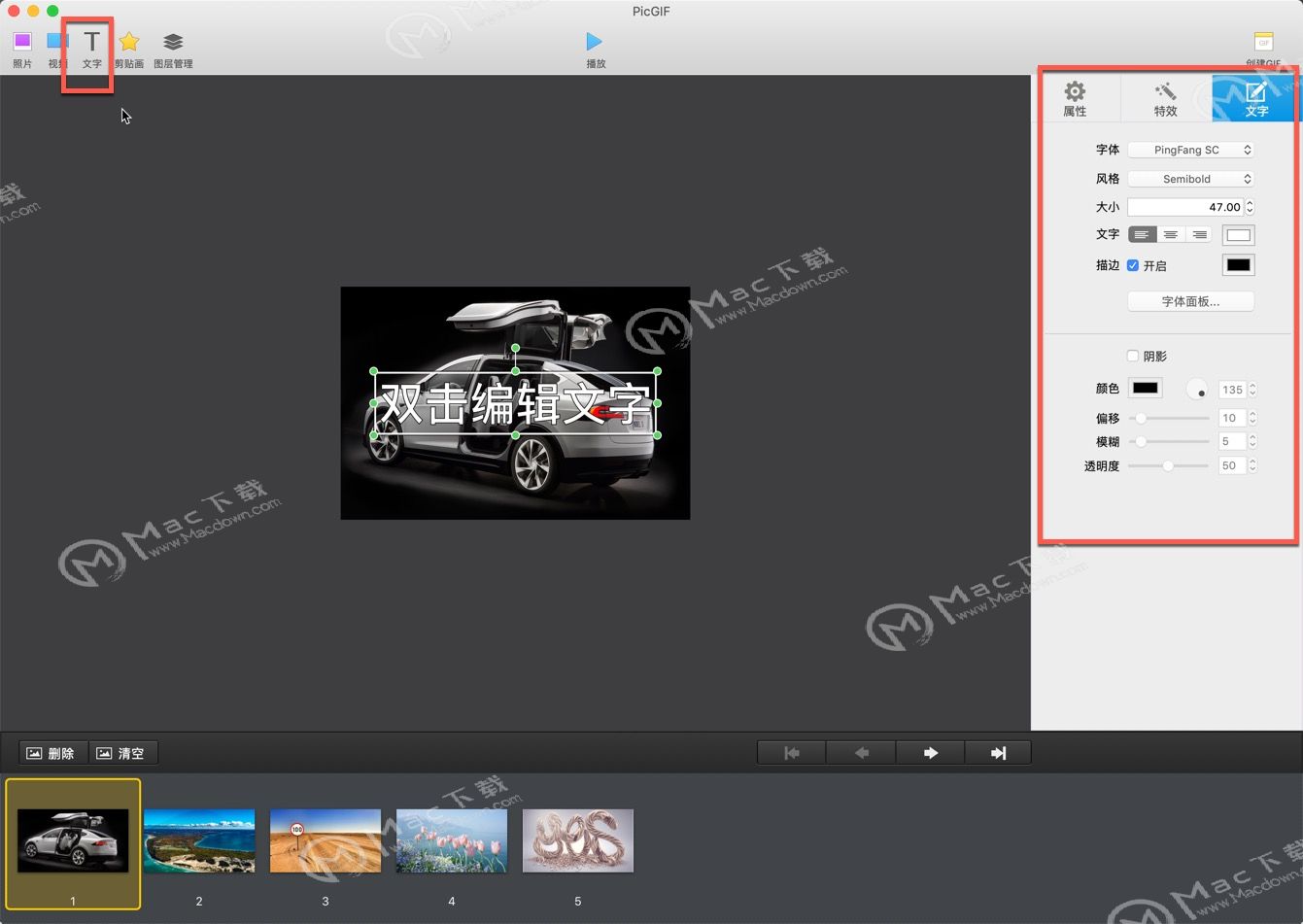The width and height of the screenshot is (1303, 924).
Task: Click the 模糊 blur slider
Action: (1169, 441)
